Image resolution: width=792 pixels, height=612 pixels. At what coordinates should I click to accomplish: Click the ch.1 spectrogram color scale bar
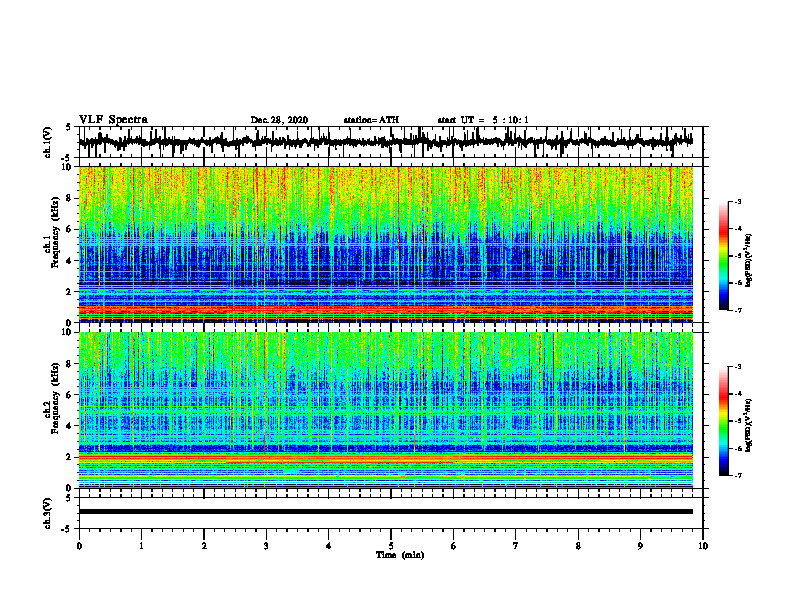[723, 256]
